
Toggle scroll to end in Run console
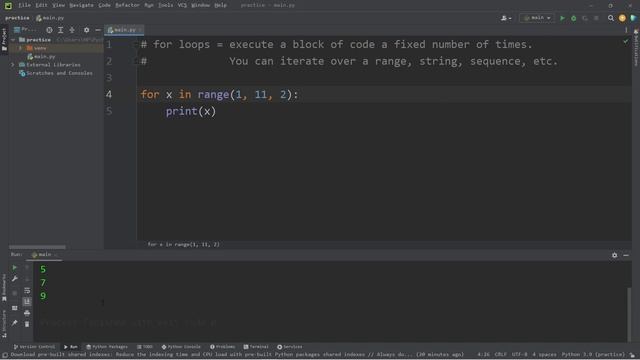tap(27, 301)
